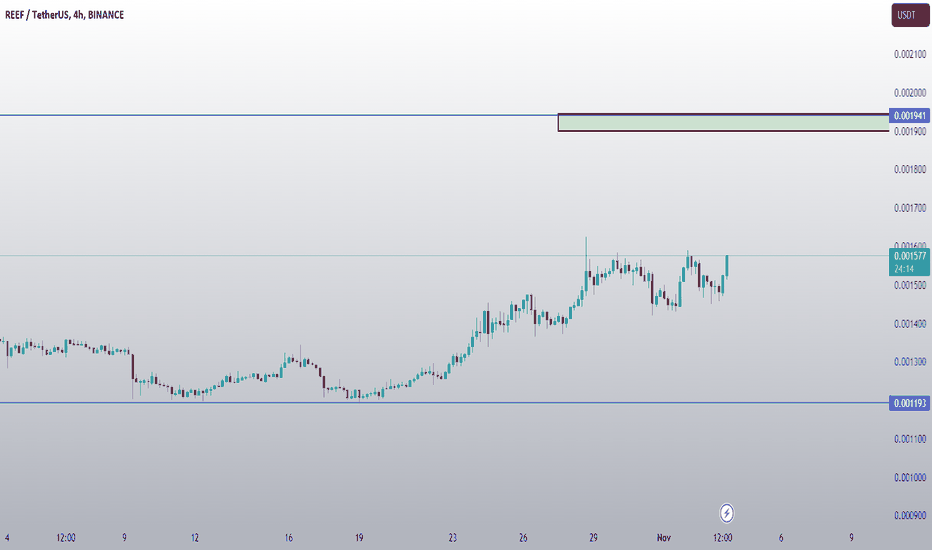
Task: Click the 0.002000 price axis label
Action: [910, 93]
